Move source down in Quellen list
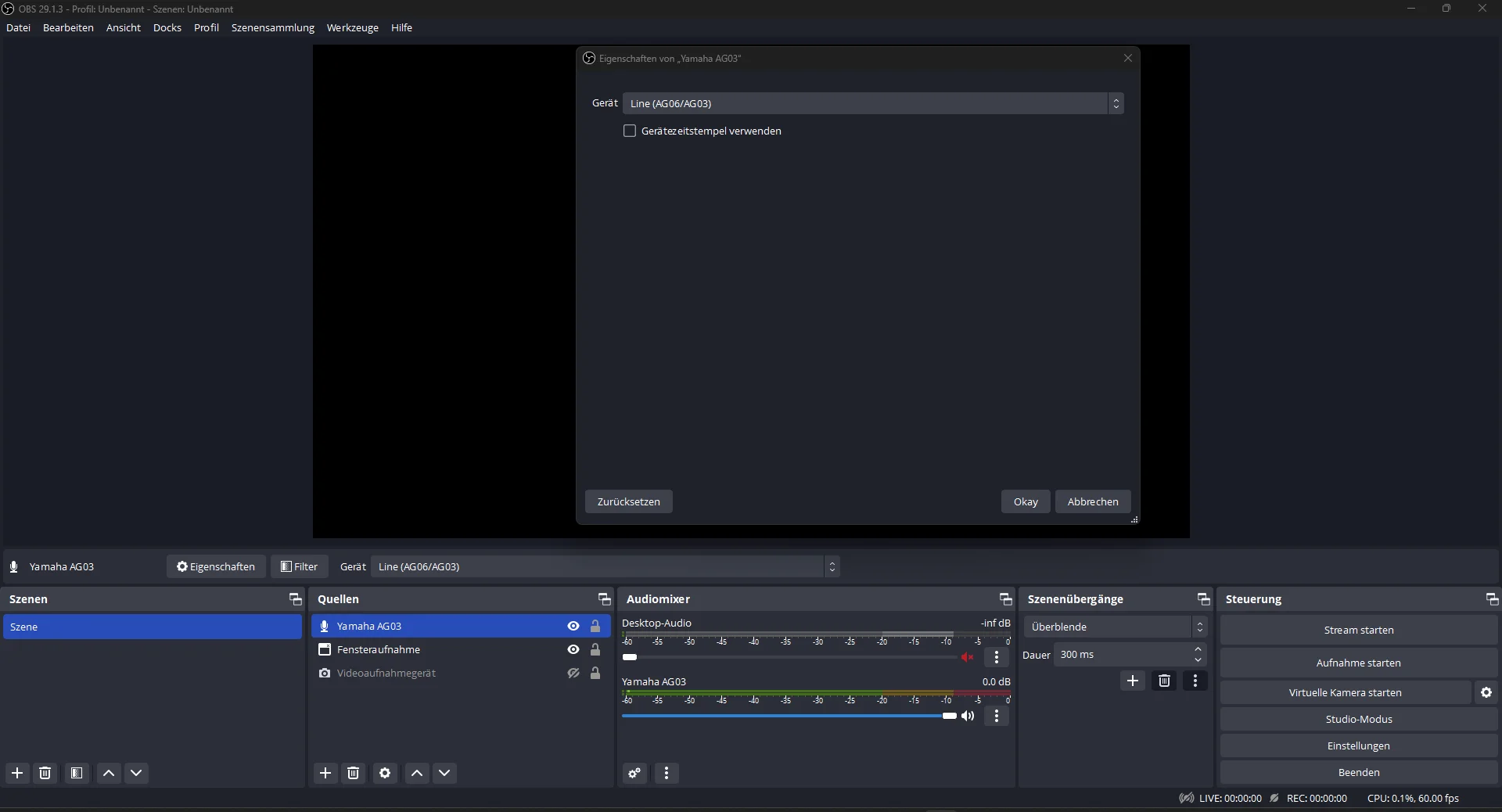 (444, 773)
